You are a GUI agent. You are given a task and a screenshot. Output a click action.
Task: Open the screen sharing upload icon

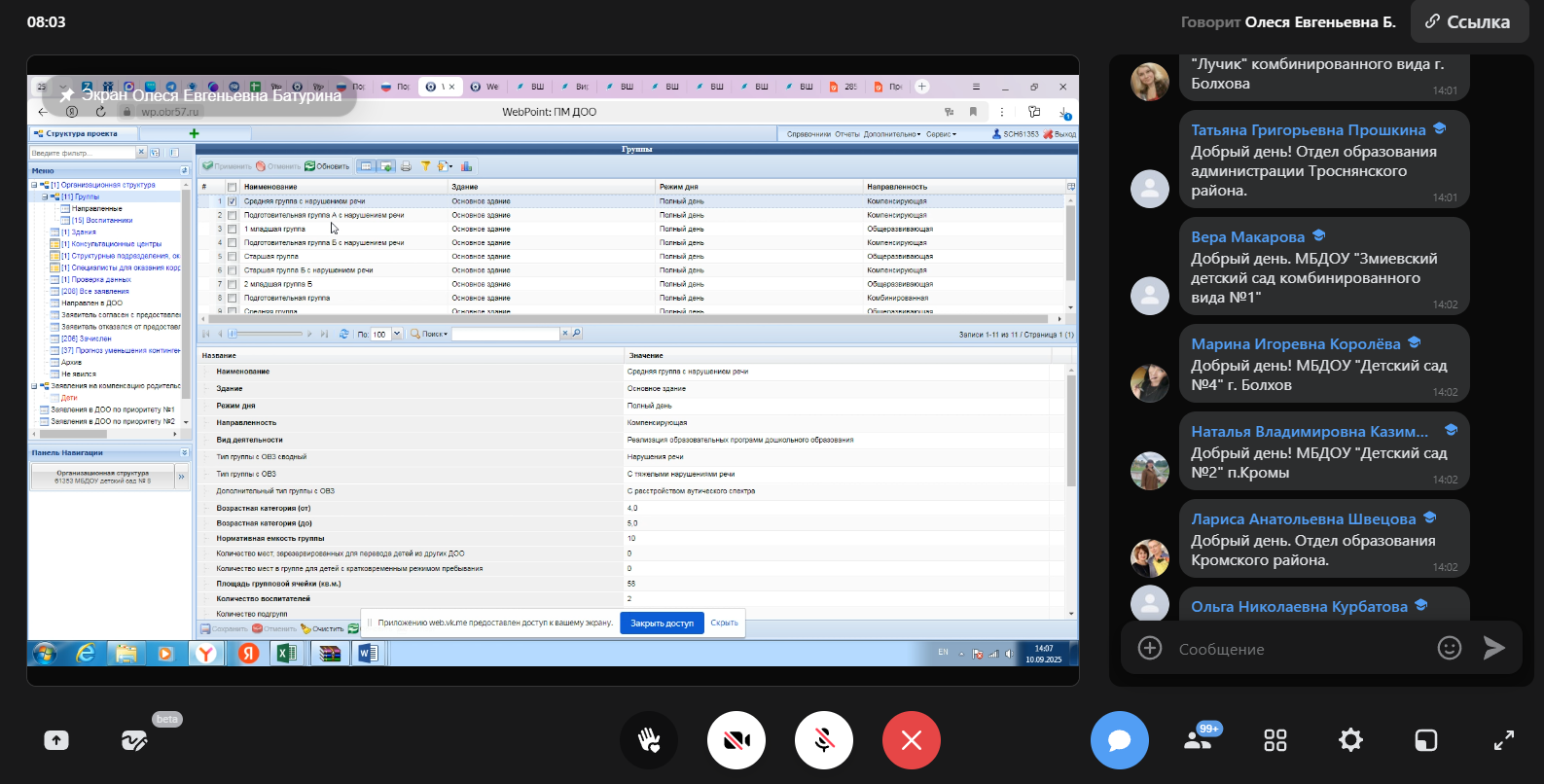pos(56,740)
